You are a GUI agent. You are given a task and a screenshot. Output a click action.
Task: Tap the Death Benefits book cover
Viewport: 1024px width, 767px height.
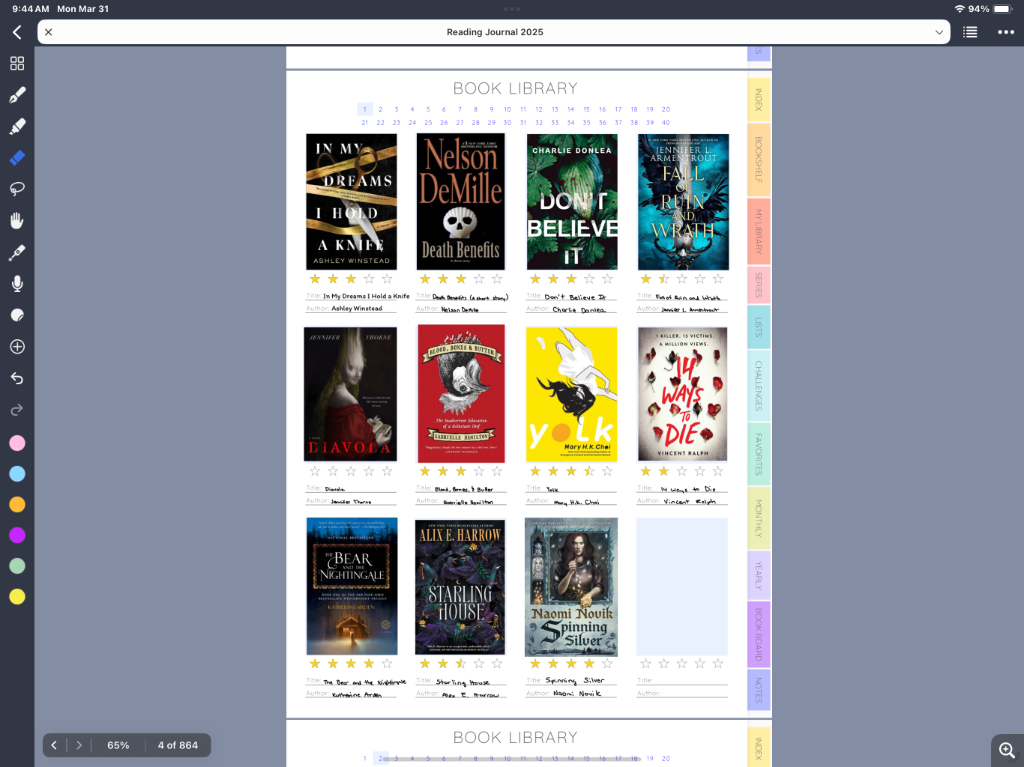coord(460,202)
